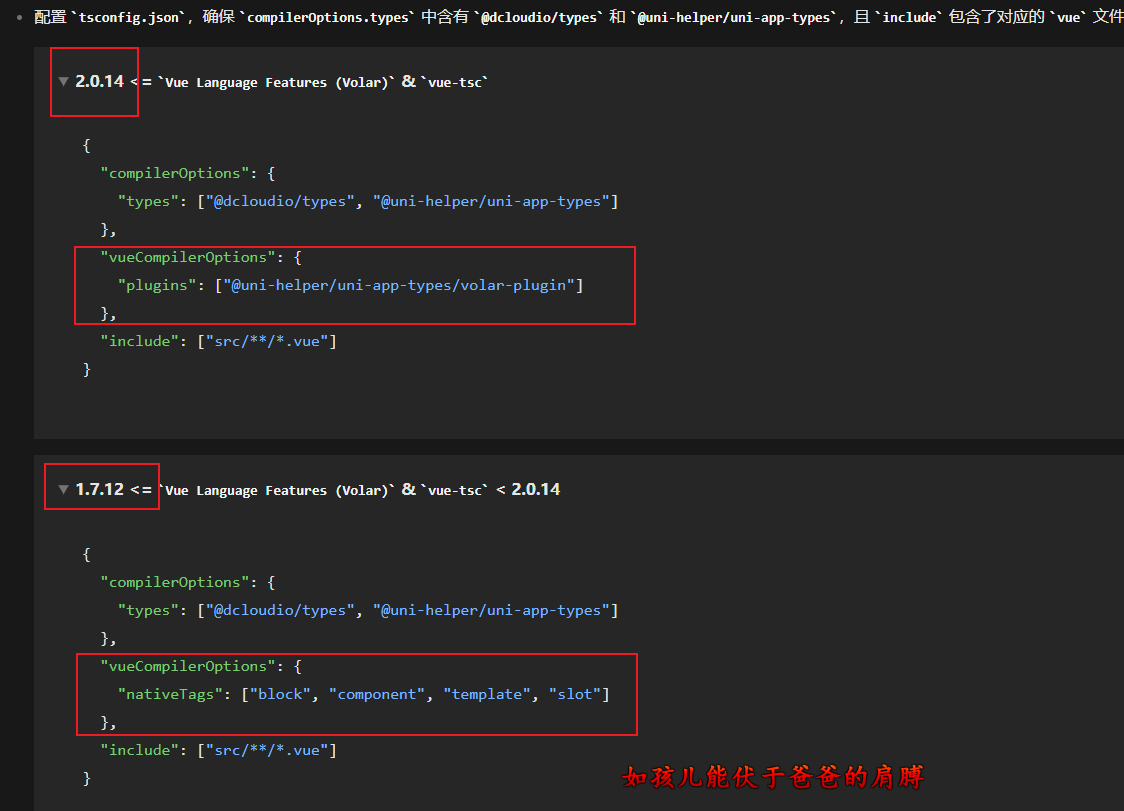Click the red Chinese watermark text

773,777
